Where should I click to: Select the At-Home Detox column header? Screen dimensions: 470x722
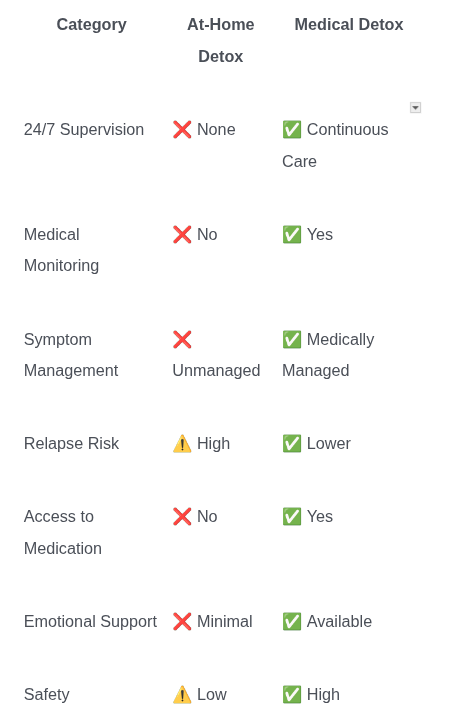pos(220,40)
